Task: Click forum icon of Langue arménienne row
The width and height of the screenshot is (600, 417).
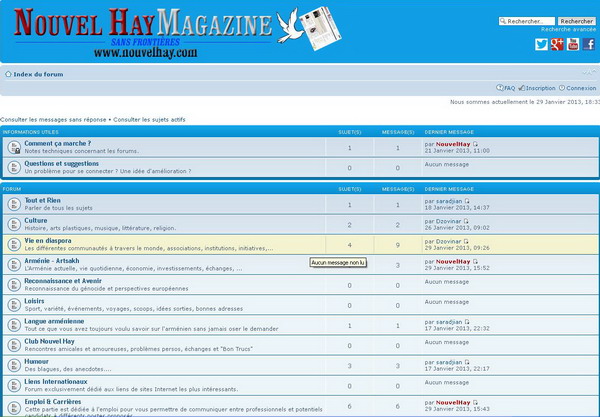Action: [14, 325]
